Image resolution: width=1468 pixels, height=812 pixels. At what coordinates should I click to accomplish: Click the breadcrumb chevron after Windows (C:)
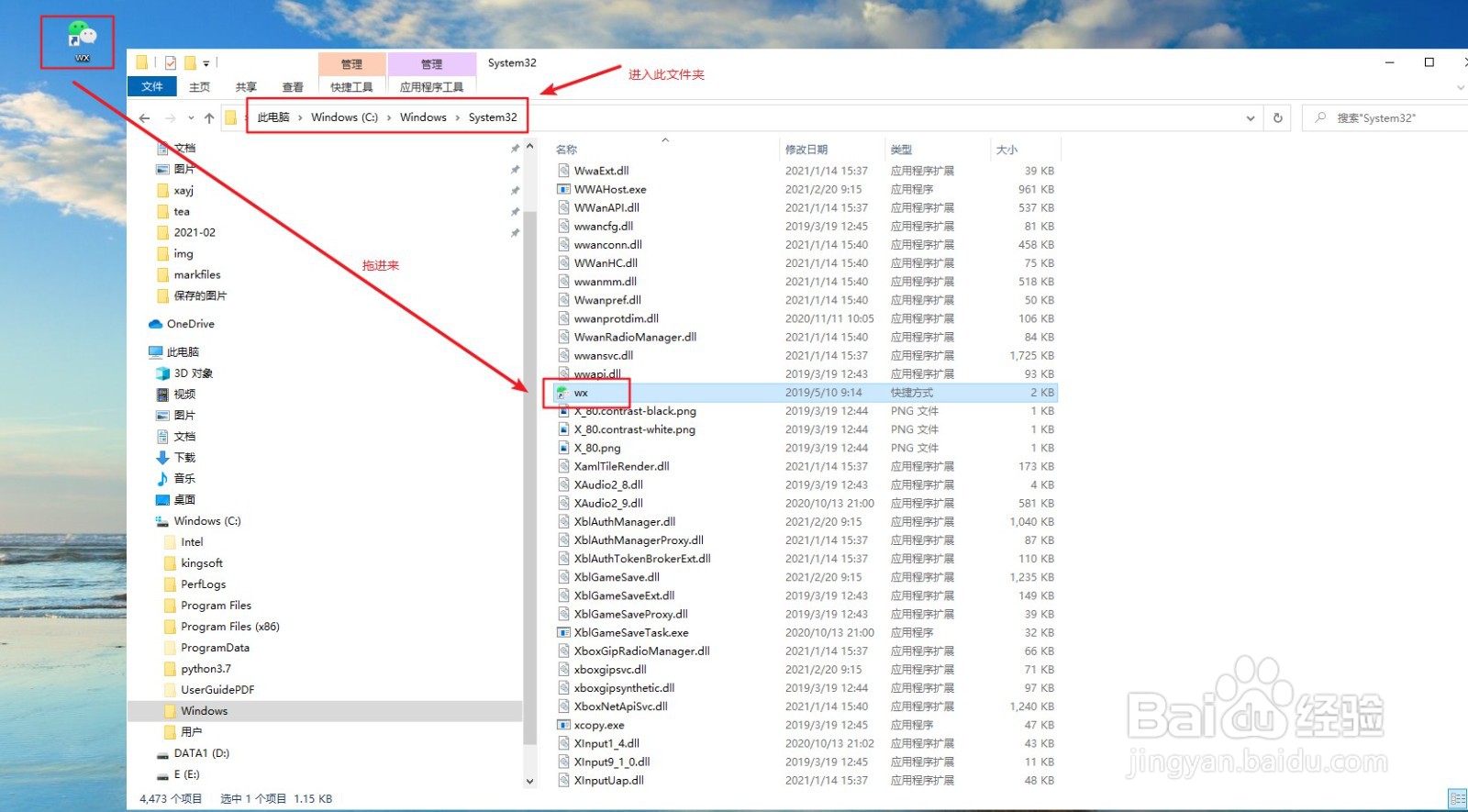(389, 117)
